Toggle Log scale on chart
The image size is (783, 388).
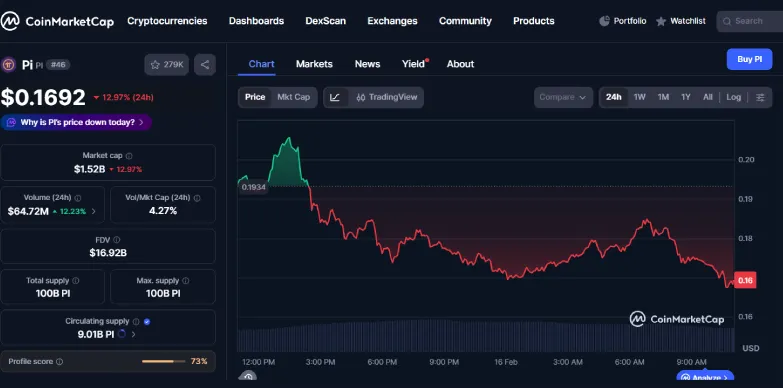pyautogui.click(x=734, y=97)
